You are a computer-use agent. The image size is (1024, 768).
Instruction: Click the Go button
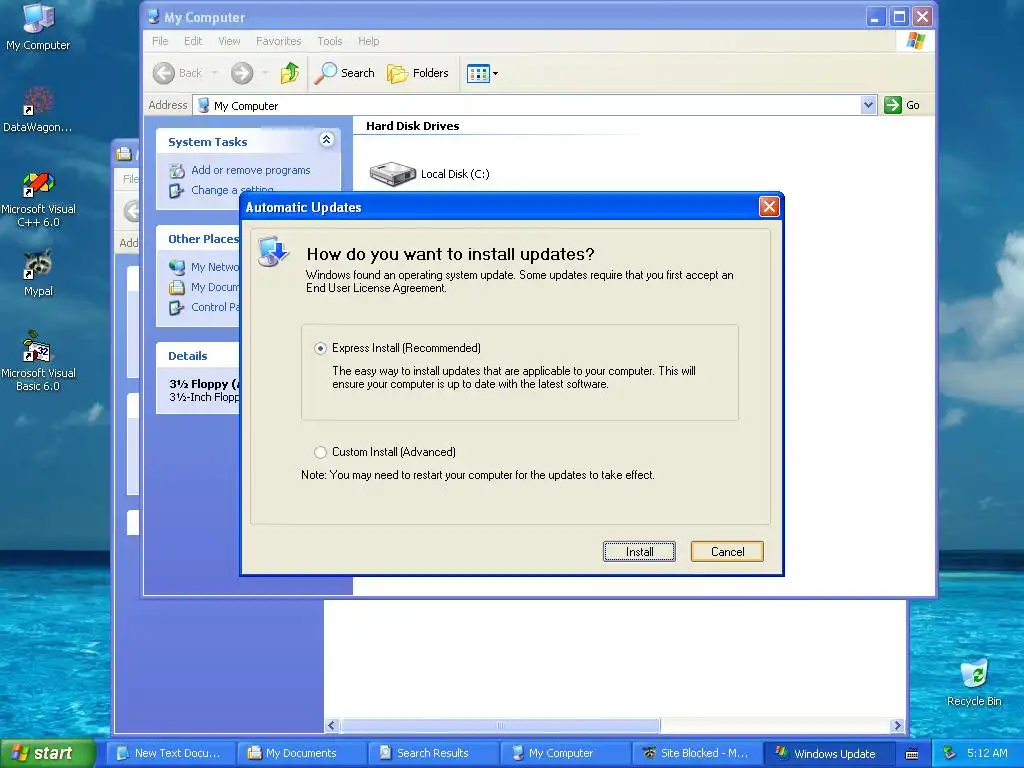[902, 105]
